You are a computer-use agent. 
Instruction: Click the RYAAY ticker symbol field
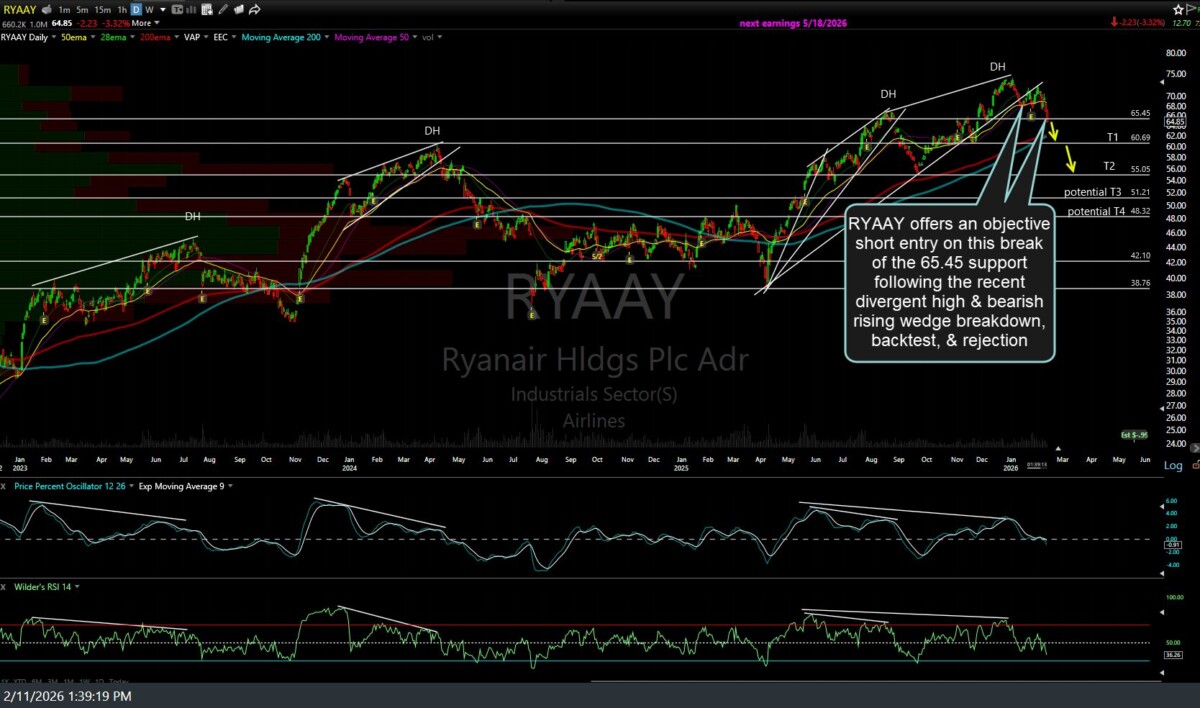tap(19, 10)
